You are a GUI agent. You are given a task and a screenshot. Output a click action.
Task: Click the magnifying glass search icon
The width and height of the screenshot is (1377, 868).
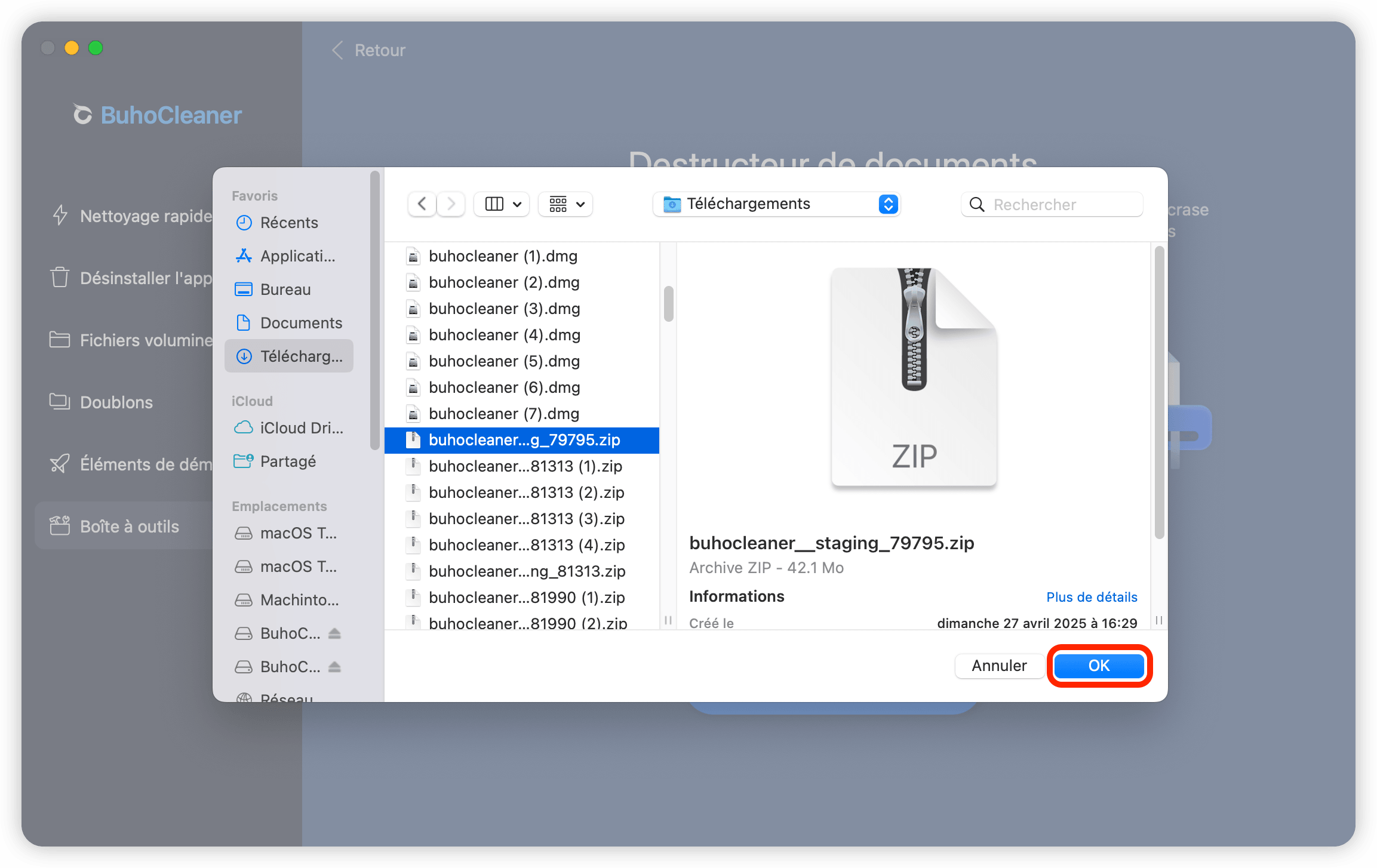click(977, 205)
